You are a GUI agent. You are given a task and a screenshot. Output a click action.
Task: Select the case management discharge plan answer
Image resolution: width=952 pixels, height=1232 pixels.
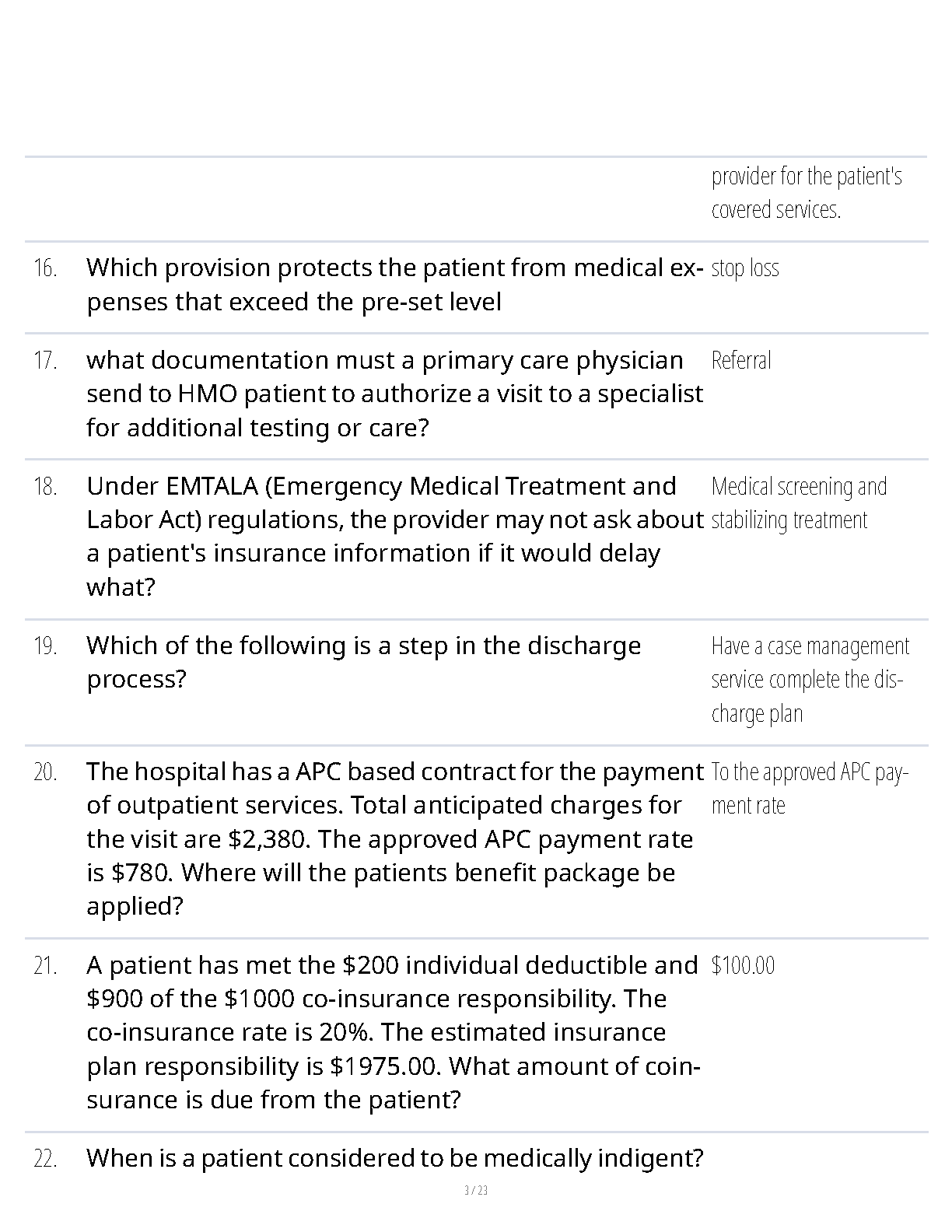[810, 679]
